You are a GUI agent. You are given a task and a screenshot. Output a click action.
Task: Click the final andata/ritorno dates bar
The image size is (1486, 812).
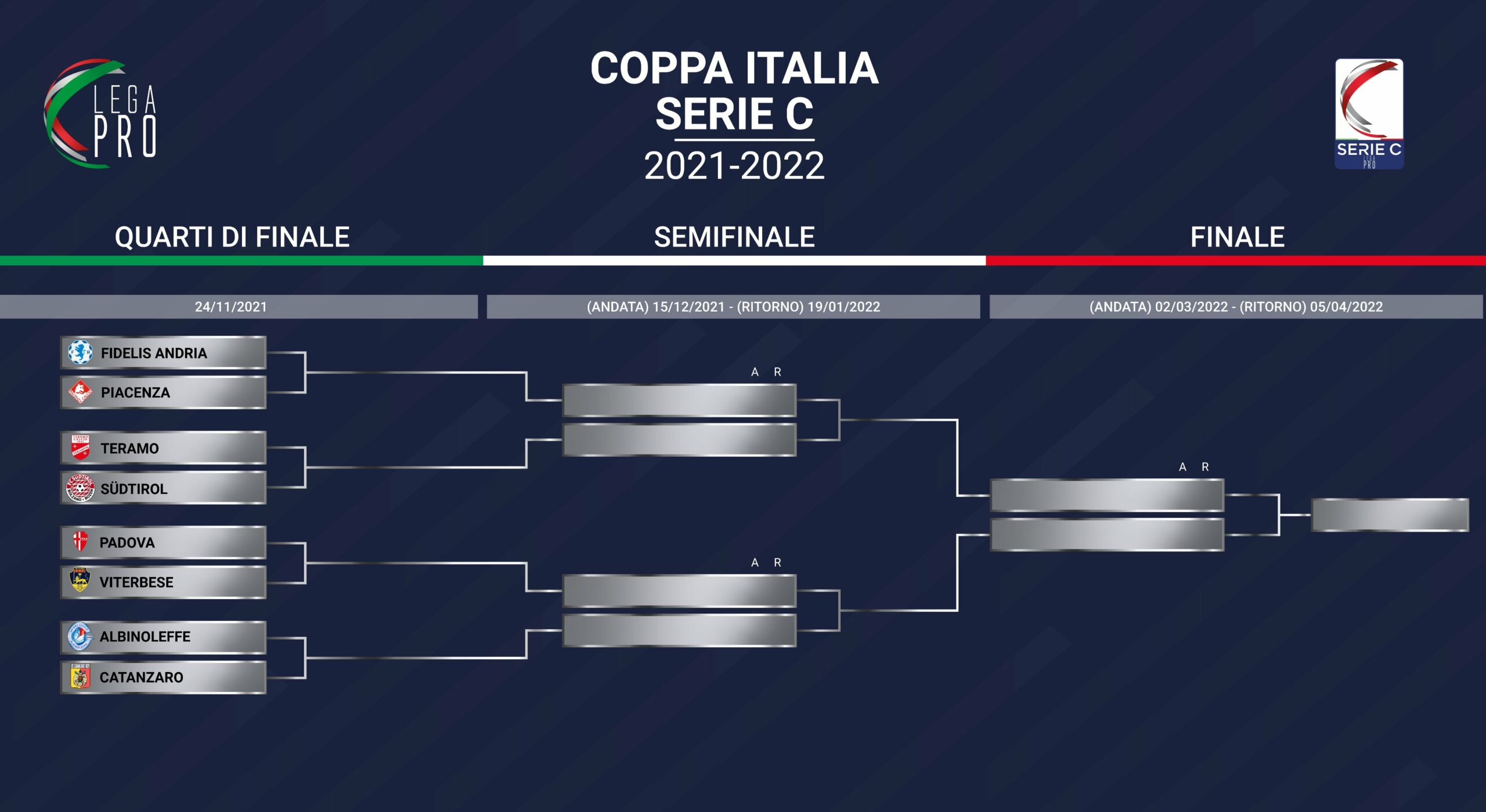(1236, 306)
